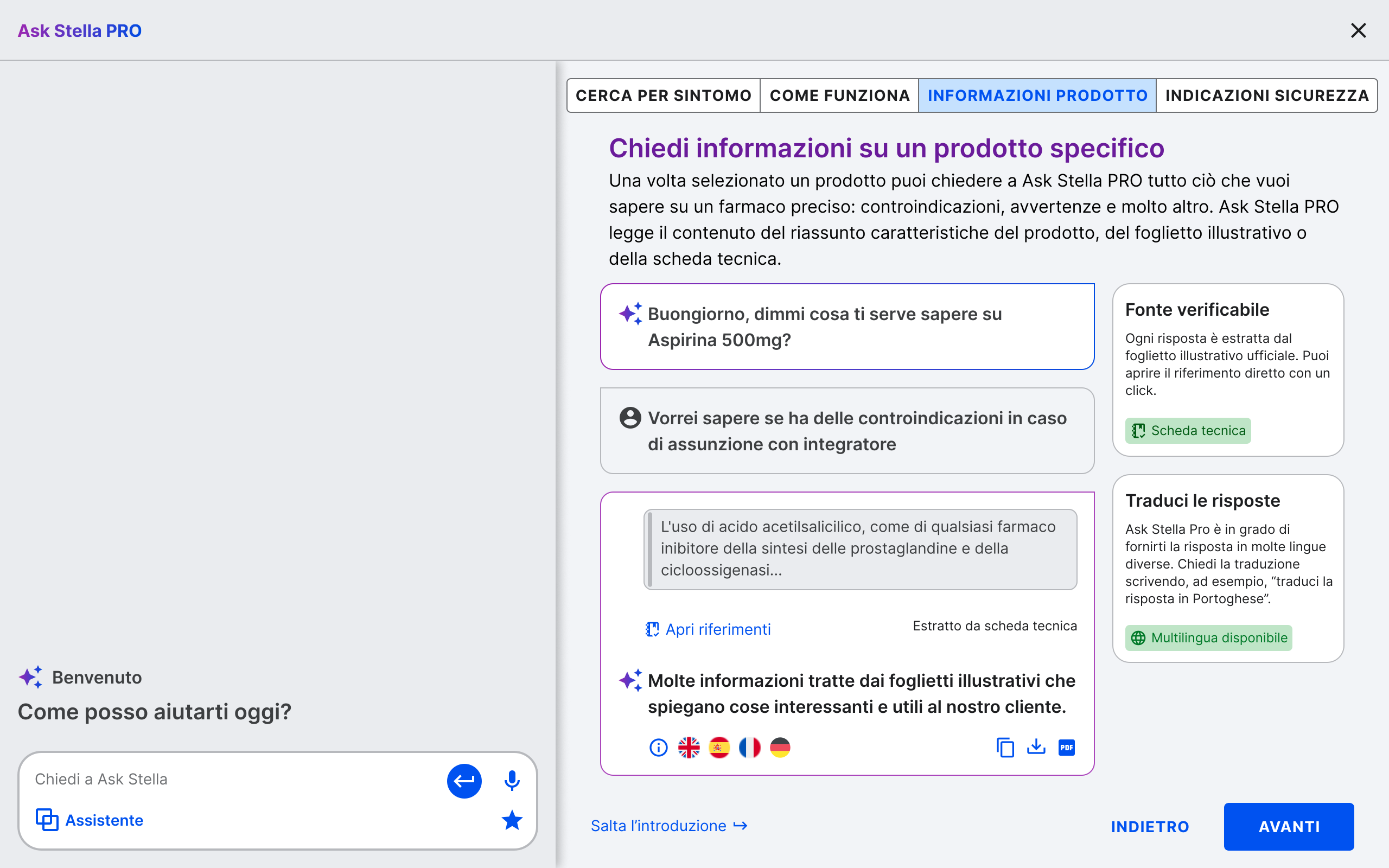The height and width of the screenshot is (868, 1389).
Task: Click the Ask Stella PRO title
Action: [x=80, y=30]
